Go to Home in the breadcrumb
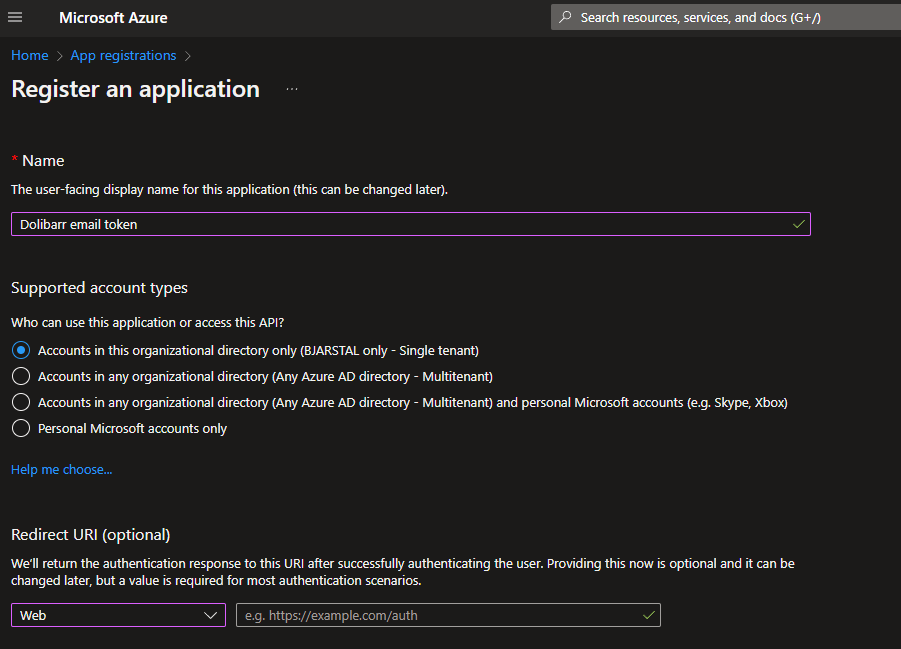The image size is (901, 649). pos(30,55)
